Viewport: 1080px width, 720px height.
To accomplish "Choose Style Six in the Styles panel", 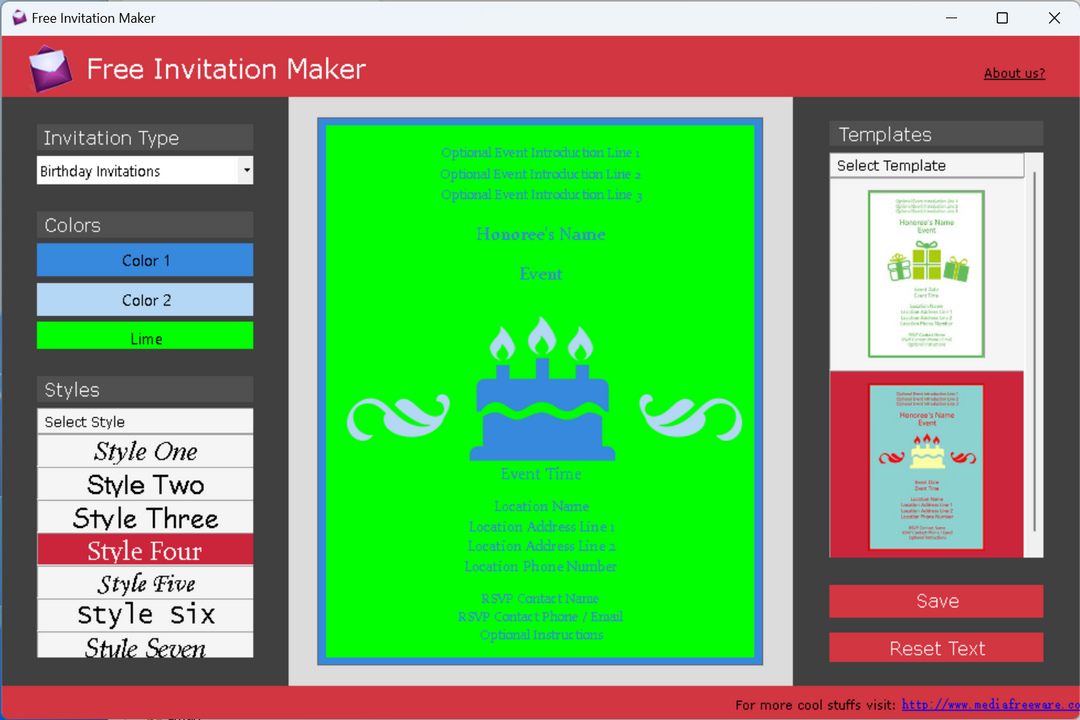I will 144,615.
